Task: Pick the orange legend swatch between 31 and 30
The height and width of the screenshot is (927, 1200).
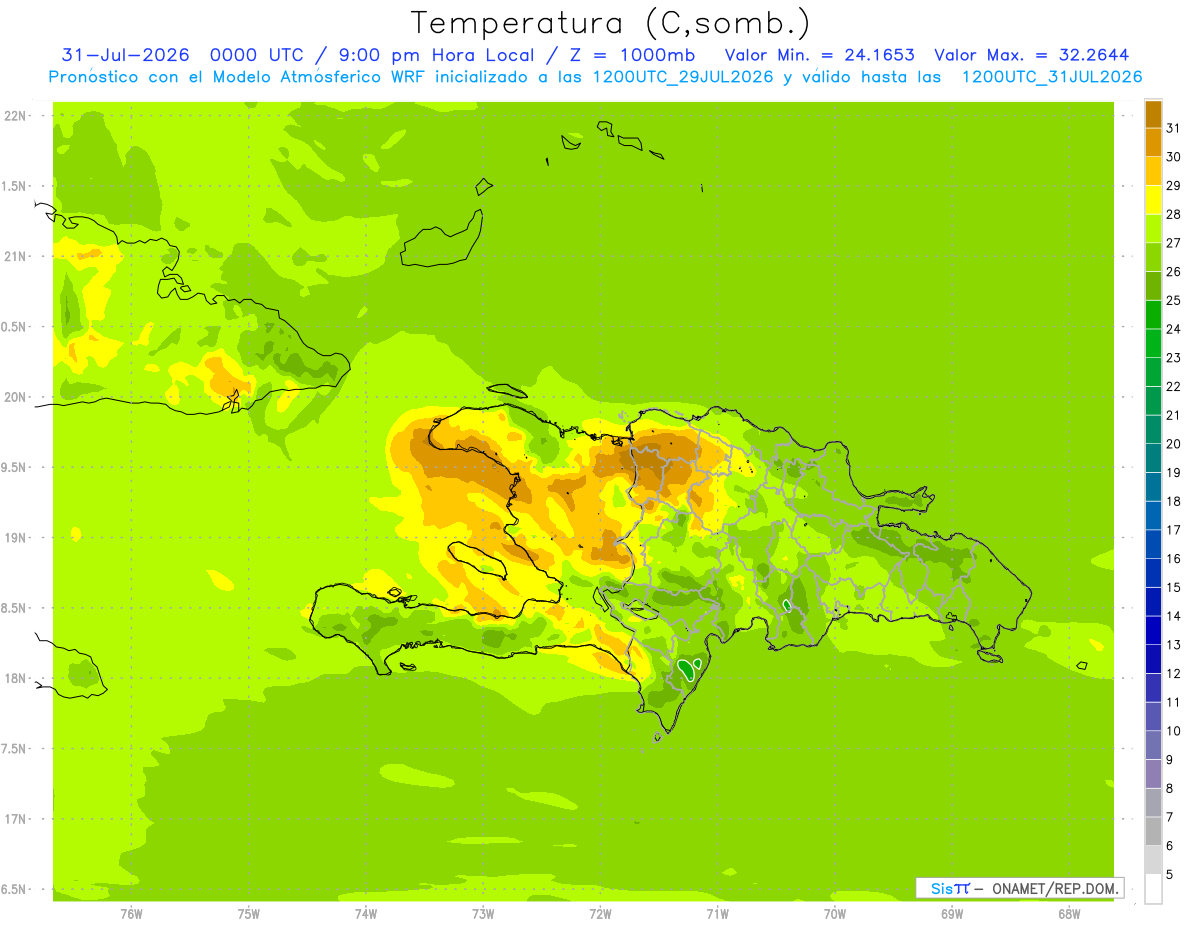Action: tap(1153, 142)
